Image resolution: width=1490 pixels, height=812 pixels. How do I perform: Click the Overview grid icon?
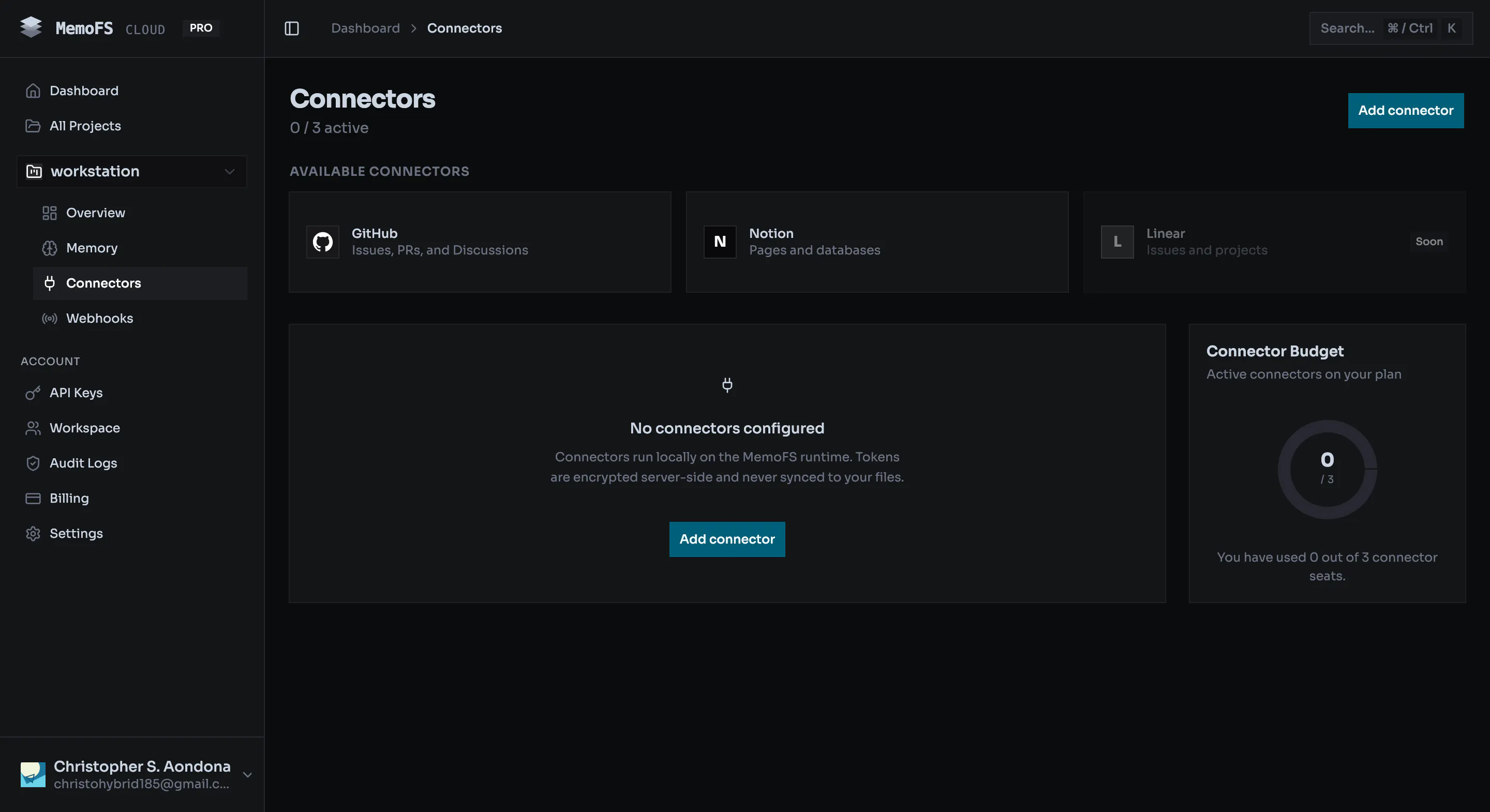tap(50, 213)
